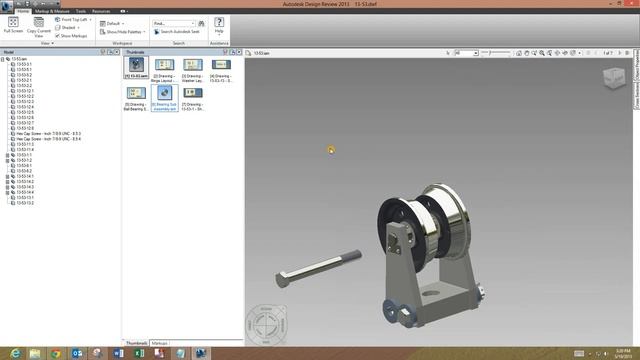
Task: Click the Thumbnails palette pushpin icon
Action: coord(225,52)
